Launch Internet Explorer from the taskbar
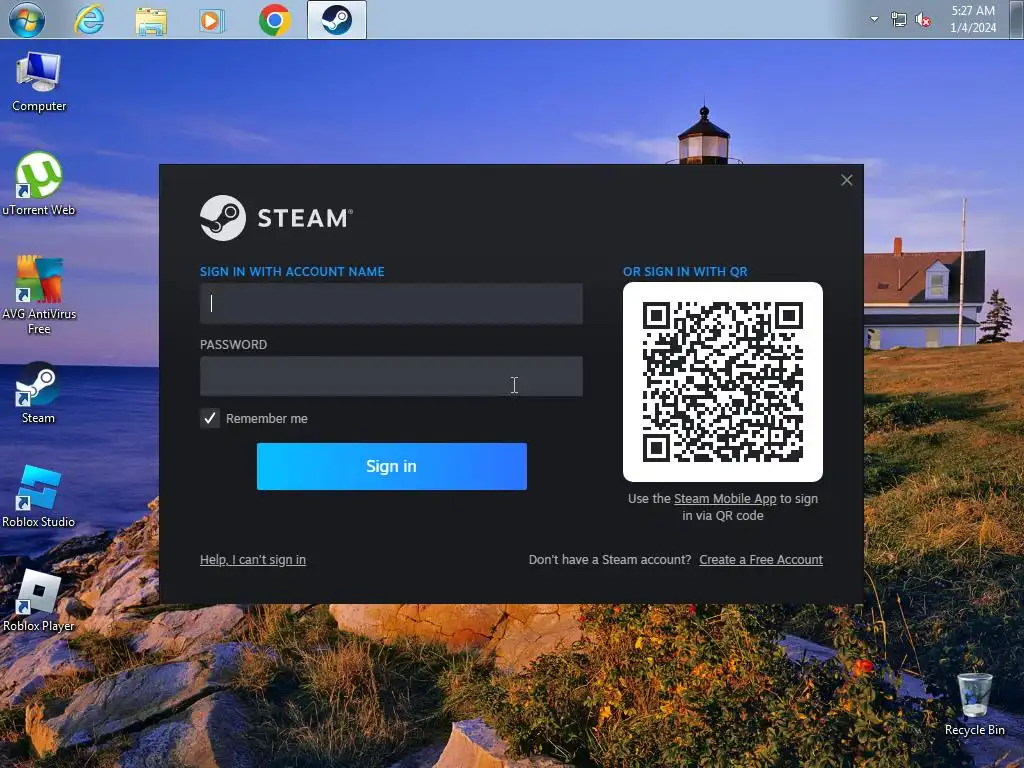Viewport: 1024px width, 768px height. point(89,20)
